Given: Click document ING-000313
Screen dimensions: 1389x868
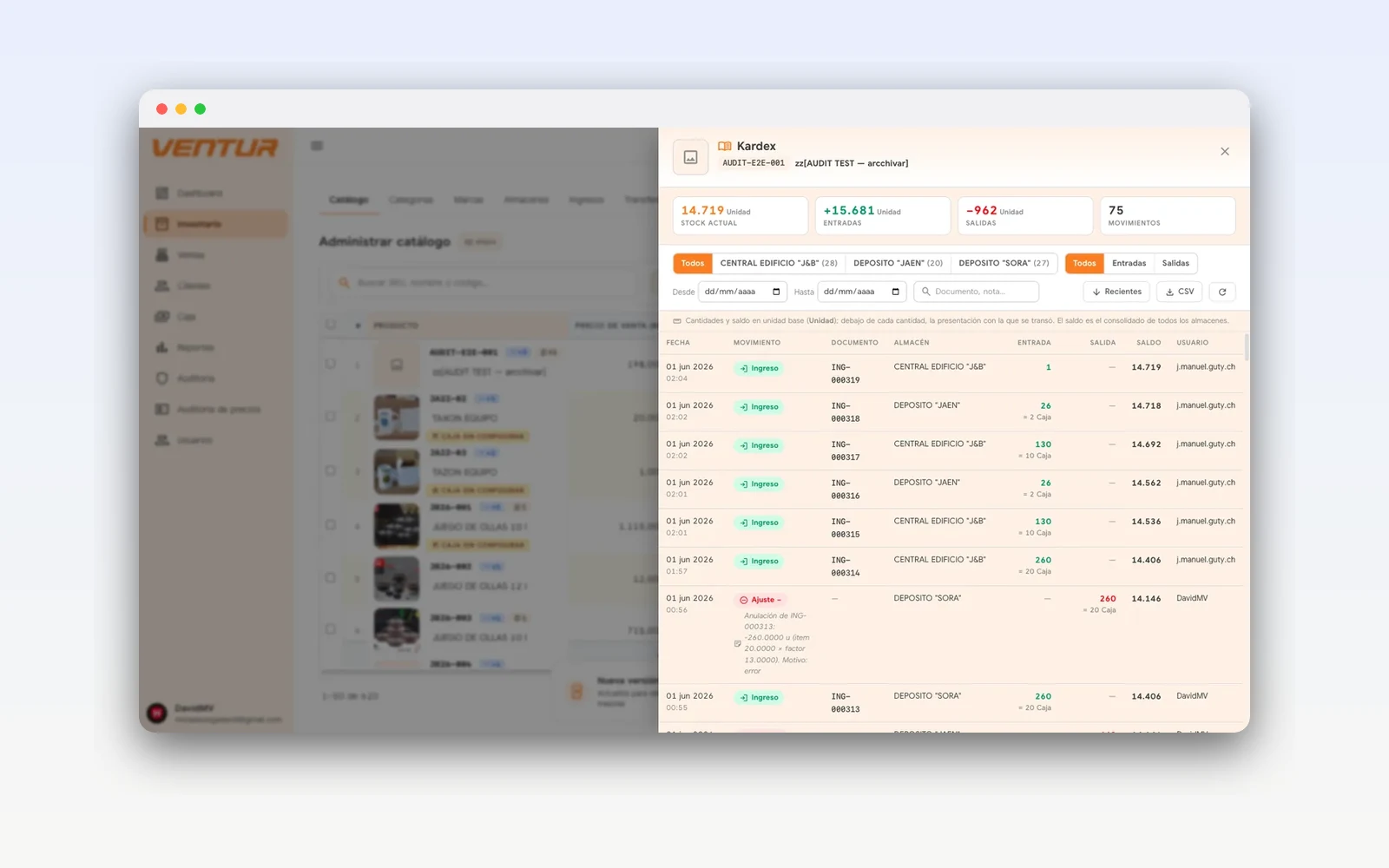Looking at the screenshot, I should pyautogui.click(x=846, y=703).
